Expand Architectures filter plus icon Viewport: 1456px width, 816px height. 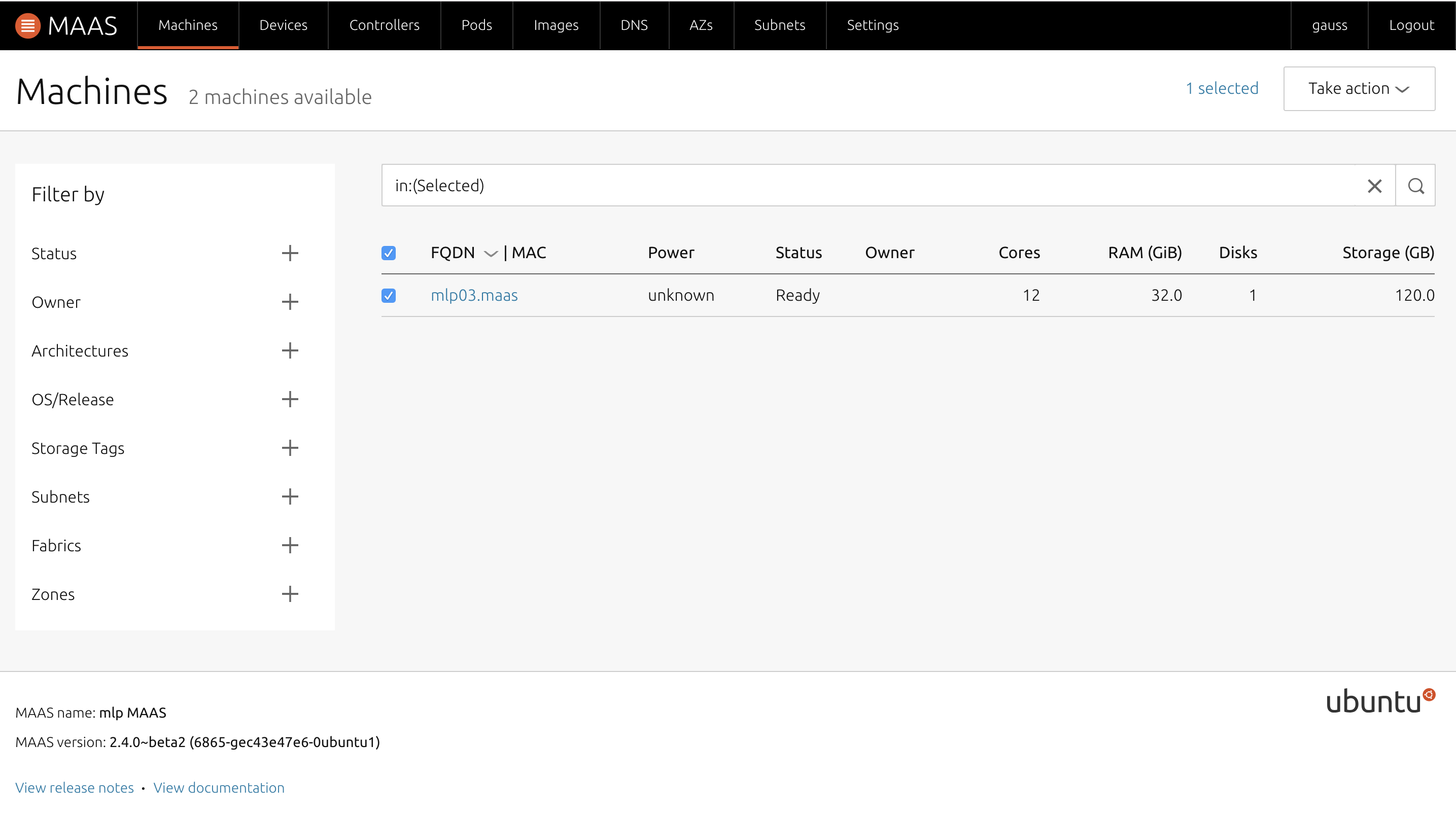(x=290, y=350)
